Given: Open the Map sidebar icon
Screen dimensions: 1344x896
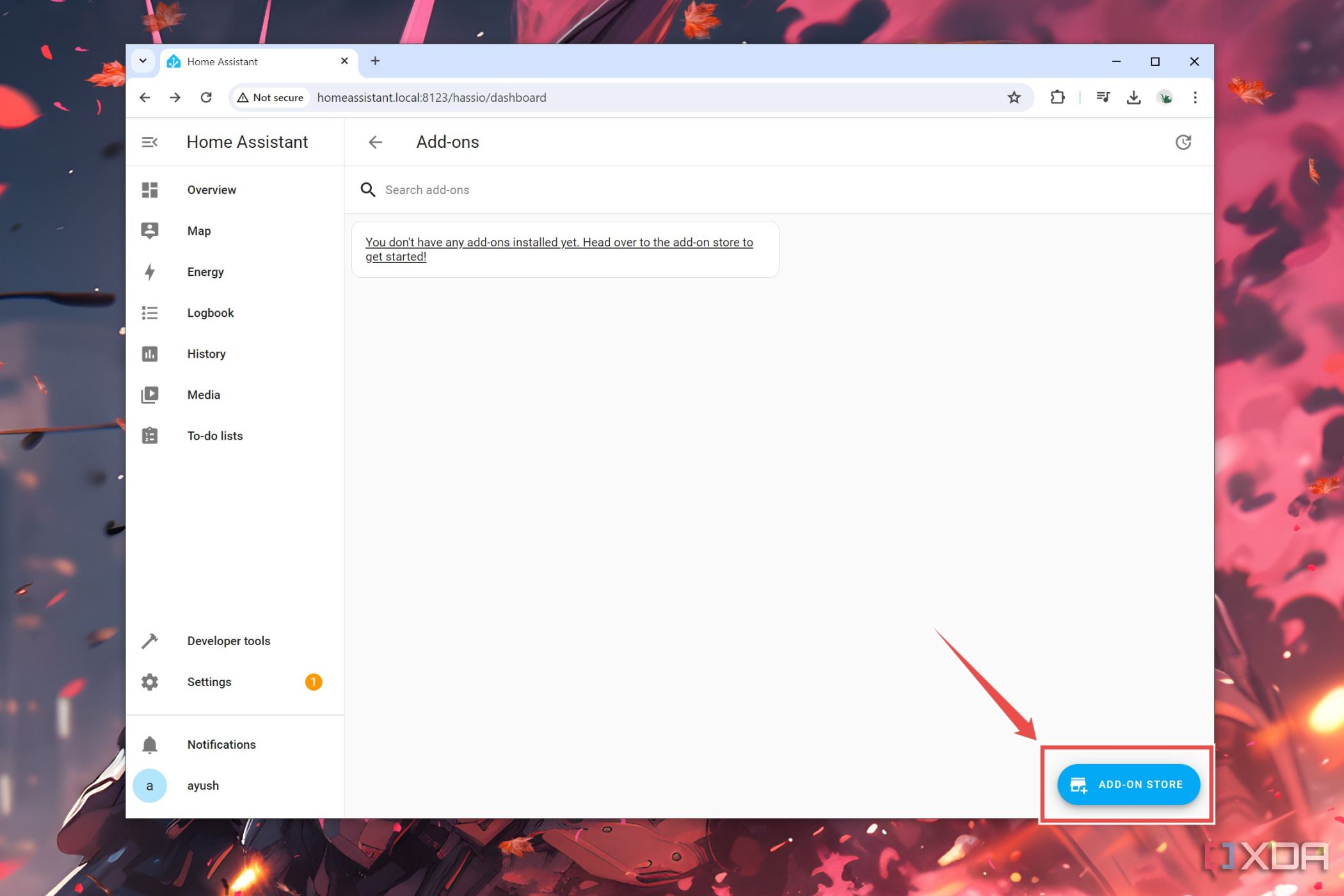Looking at the screenshot, I should 150,231.
